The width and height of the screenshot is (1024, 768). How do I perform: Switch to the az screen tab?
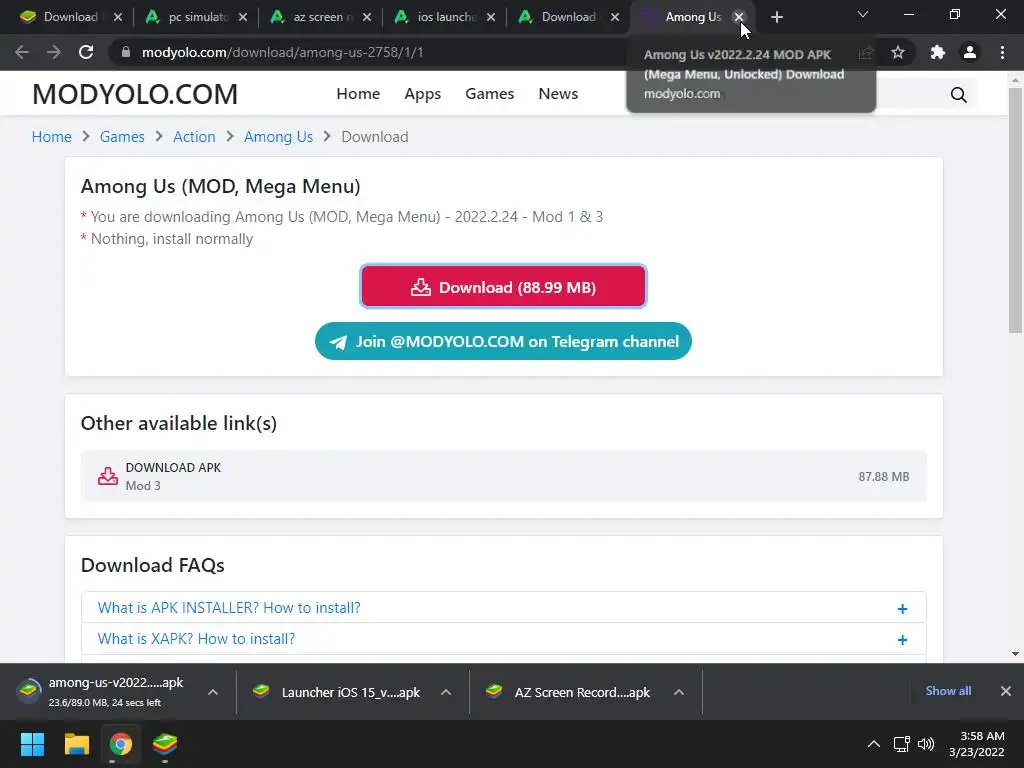pos(323,17)
